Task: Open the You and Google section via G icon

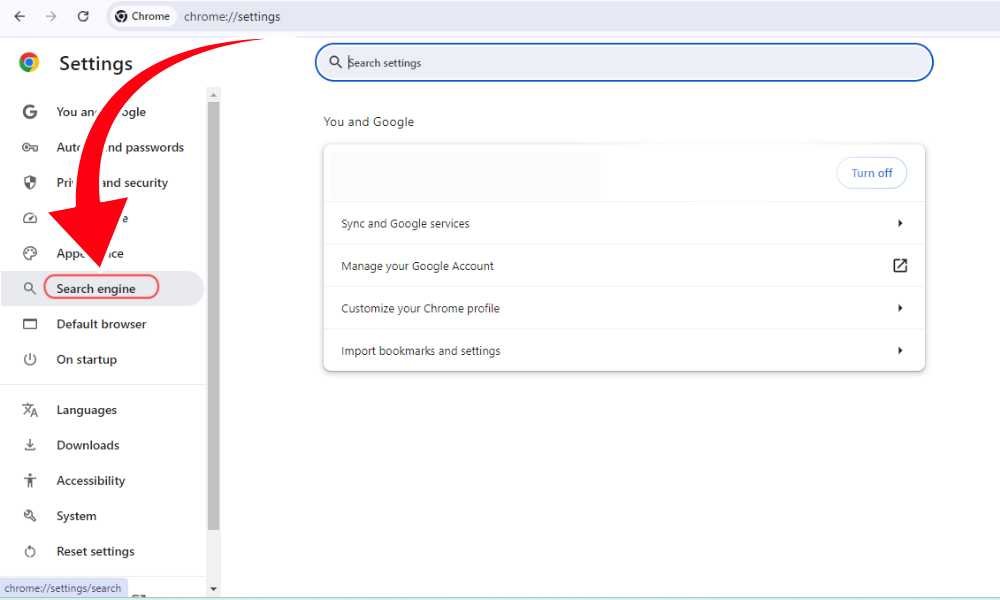Action: click(x=30, y=112)
